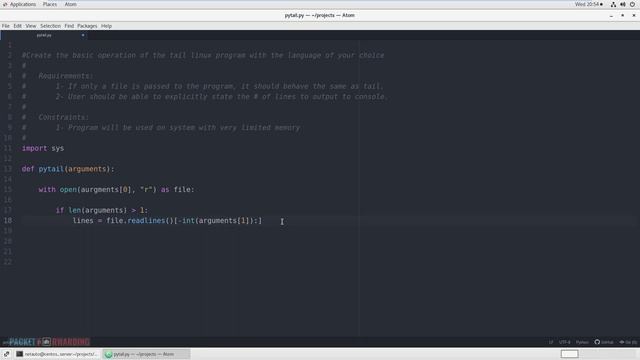Image resolution: width=640 pixels, height=360 pixels.
Task: Open the View menu
Action: pos(31,26)
